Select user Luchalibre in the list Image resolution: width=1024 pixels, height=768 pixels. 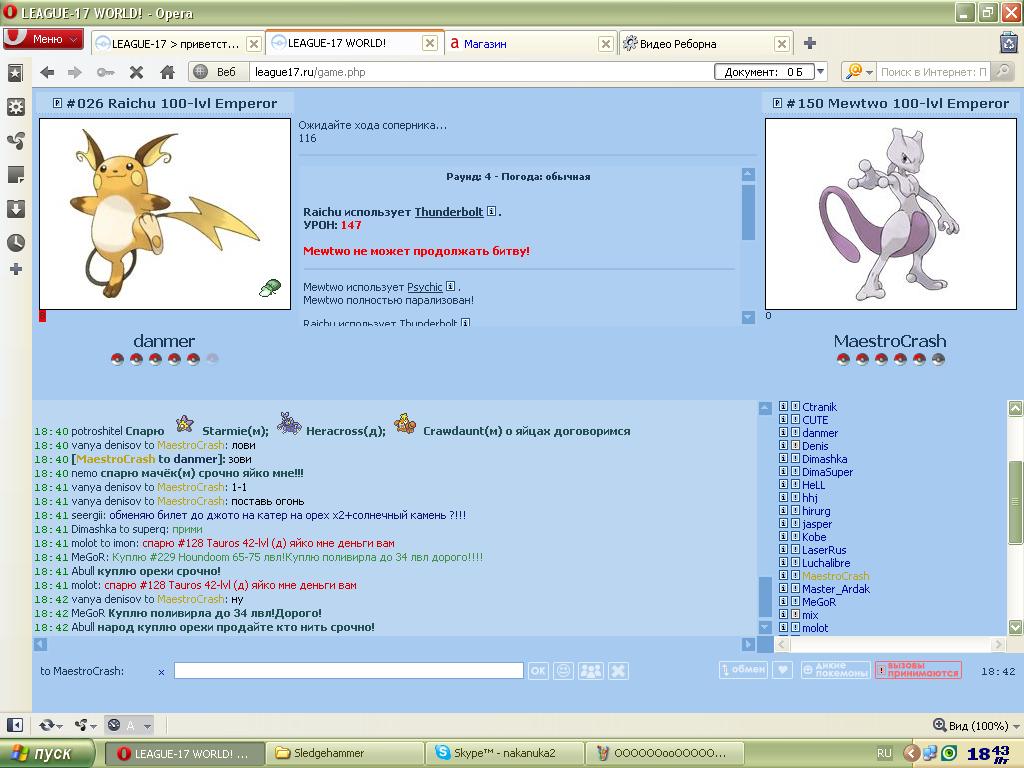(x=826, y=563)
